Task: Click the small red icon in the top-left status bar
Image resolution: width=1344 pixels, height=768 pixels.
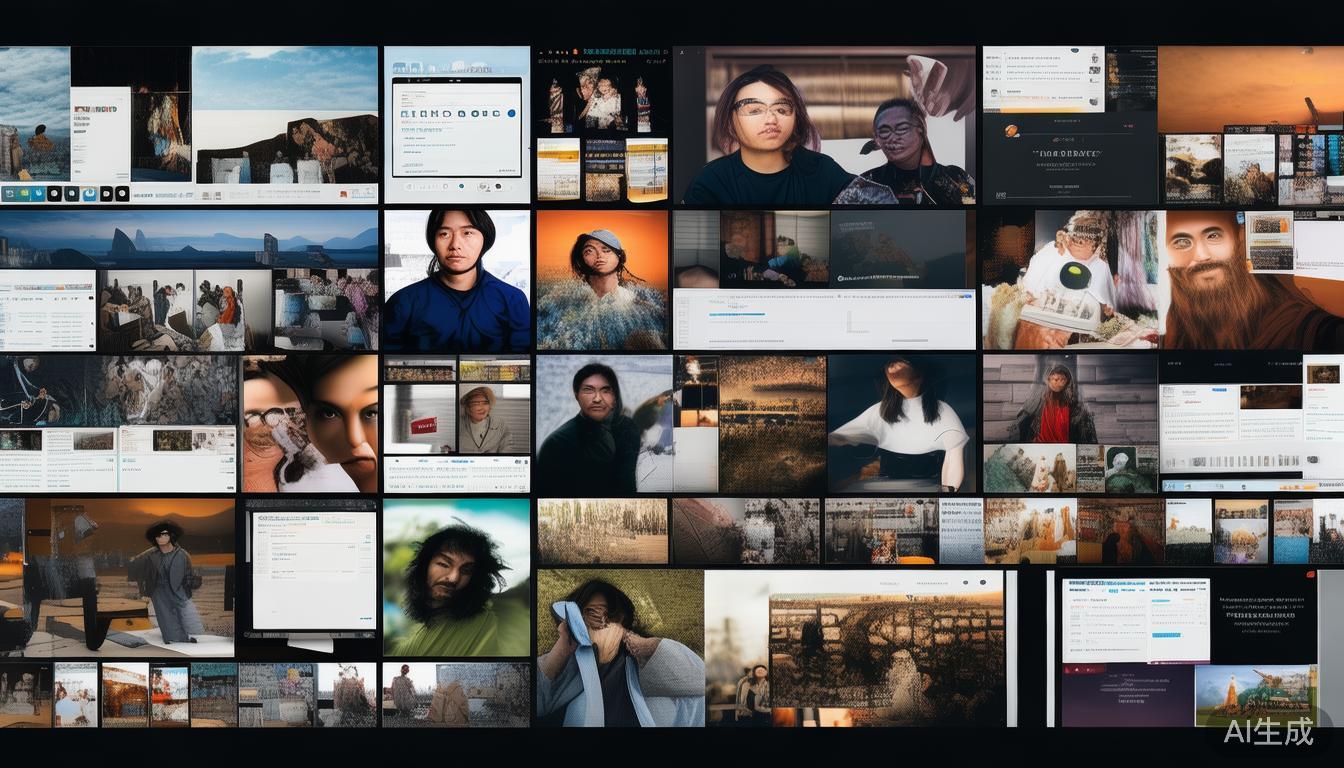Action: click(x=344, y=194)
